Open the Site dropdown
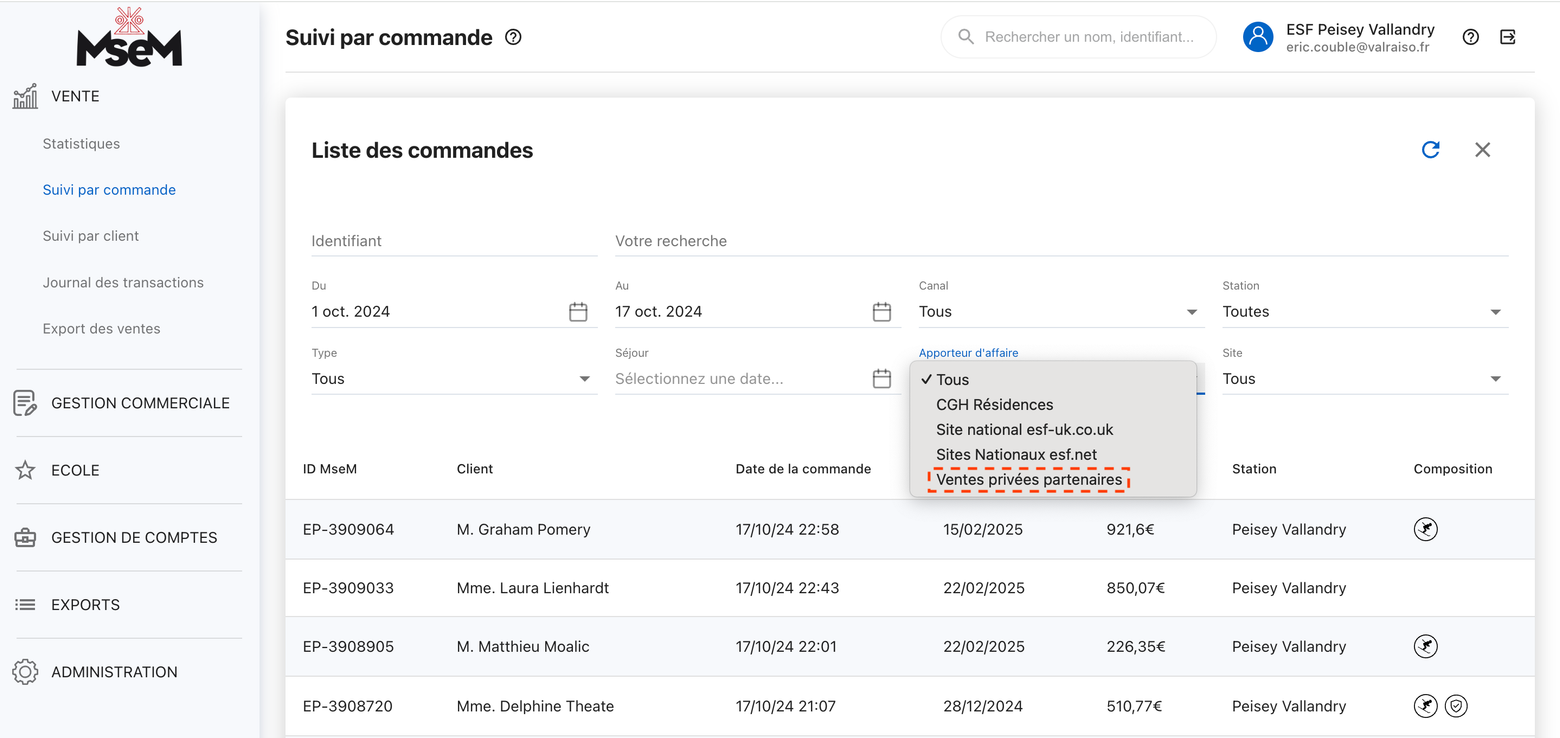The height and width of the screenshot is (738, 1560). [x=1365, y=379]
